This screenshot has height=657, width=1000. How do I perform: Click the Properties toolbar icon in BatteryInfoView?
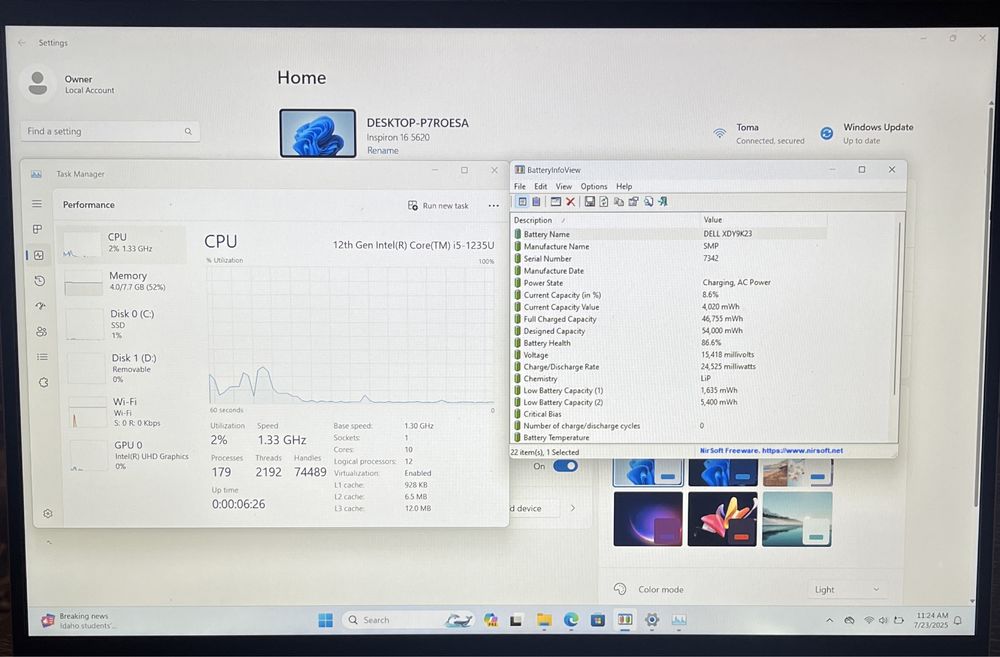coord(633,202)
